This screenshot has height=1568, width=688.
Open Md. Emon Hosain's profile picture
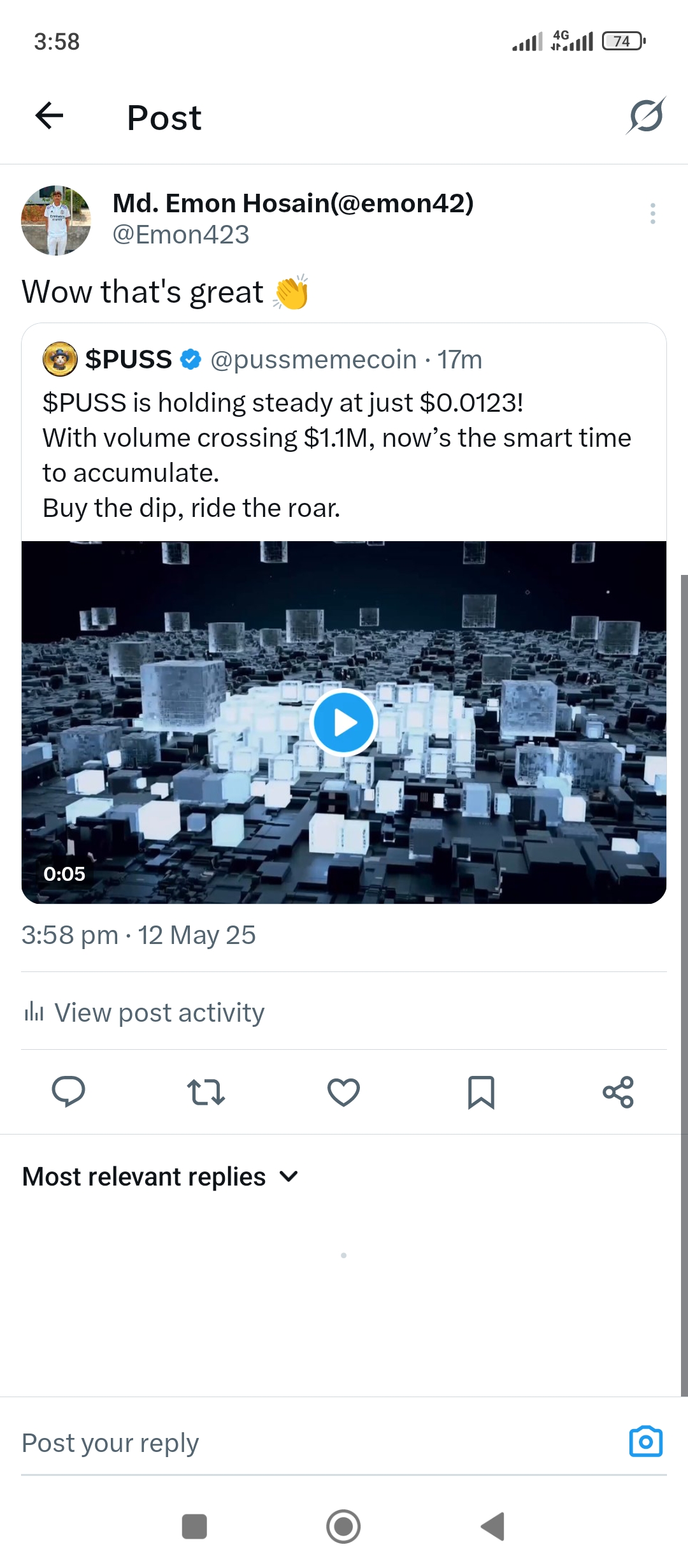tap(56, 221)
